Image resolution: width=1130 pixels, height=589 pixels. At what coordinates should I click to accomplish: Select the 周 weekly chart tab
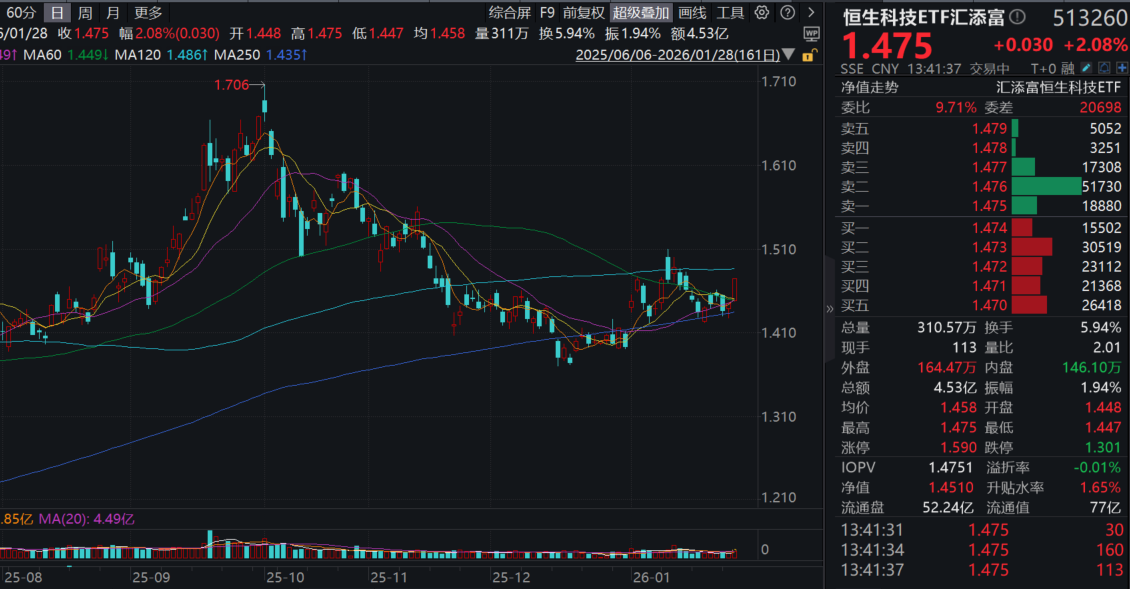pos(86,13)
